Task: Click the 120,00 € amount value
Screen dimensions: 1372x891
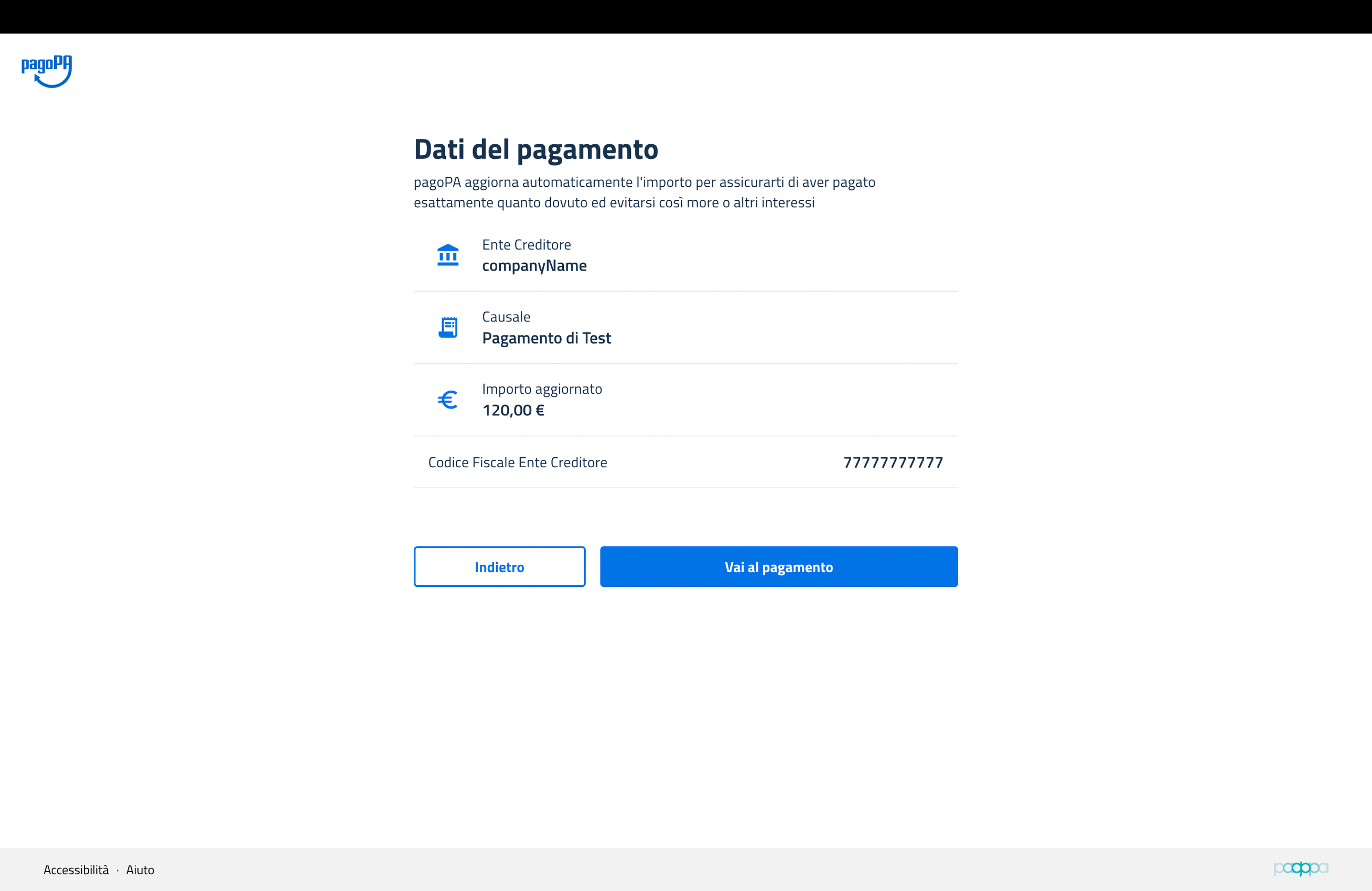Action: (512, 410)
